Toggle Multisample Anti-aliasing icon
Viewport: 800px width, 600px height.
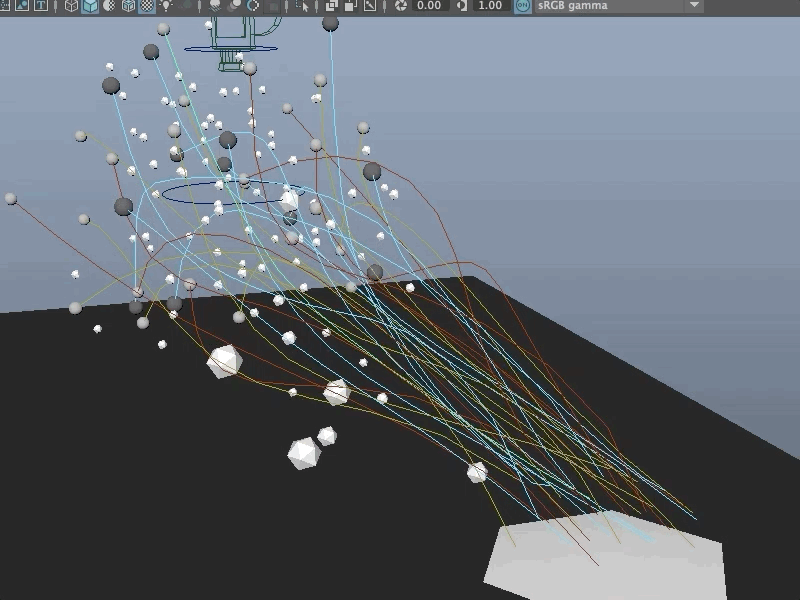point(253,6)
